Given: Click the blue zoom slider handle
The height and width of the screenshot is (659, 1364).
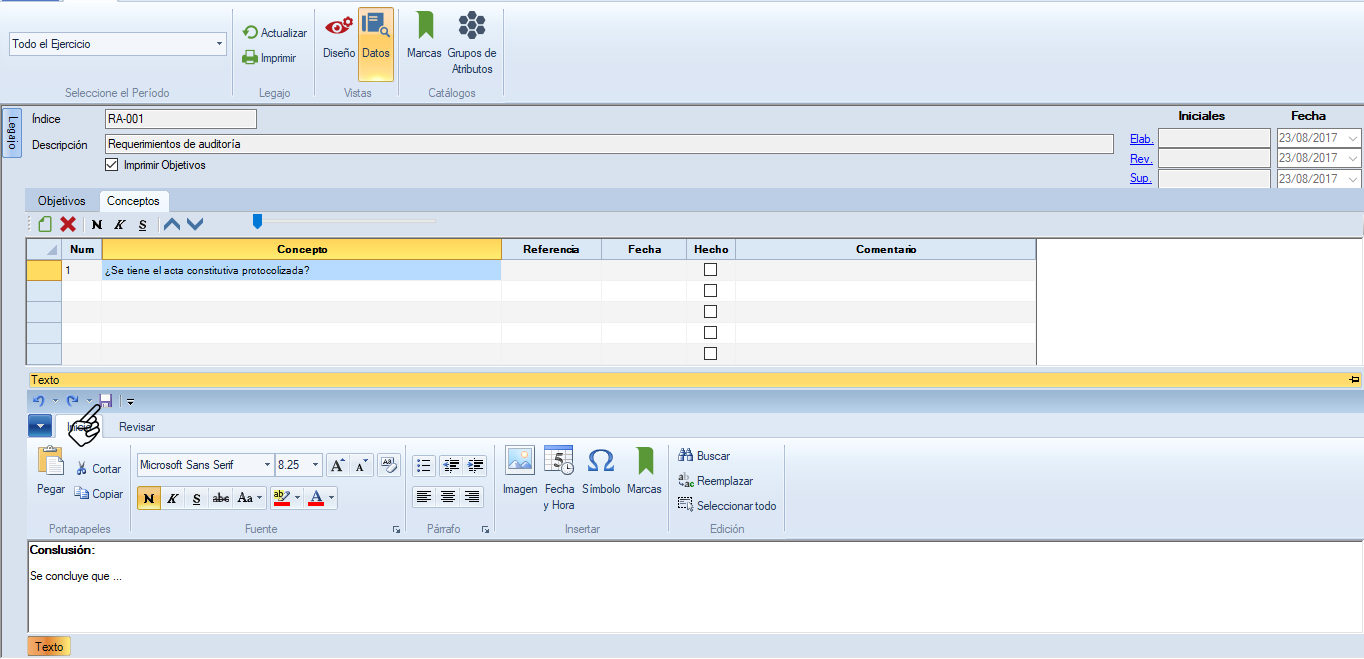Looking at the screenshot, I should pyautogui.click(x=257, y=221).
